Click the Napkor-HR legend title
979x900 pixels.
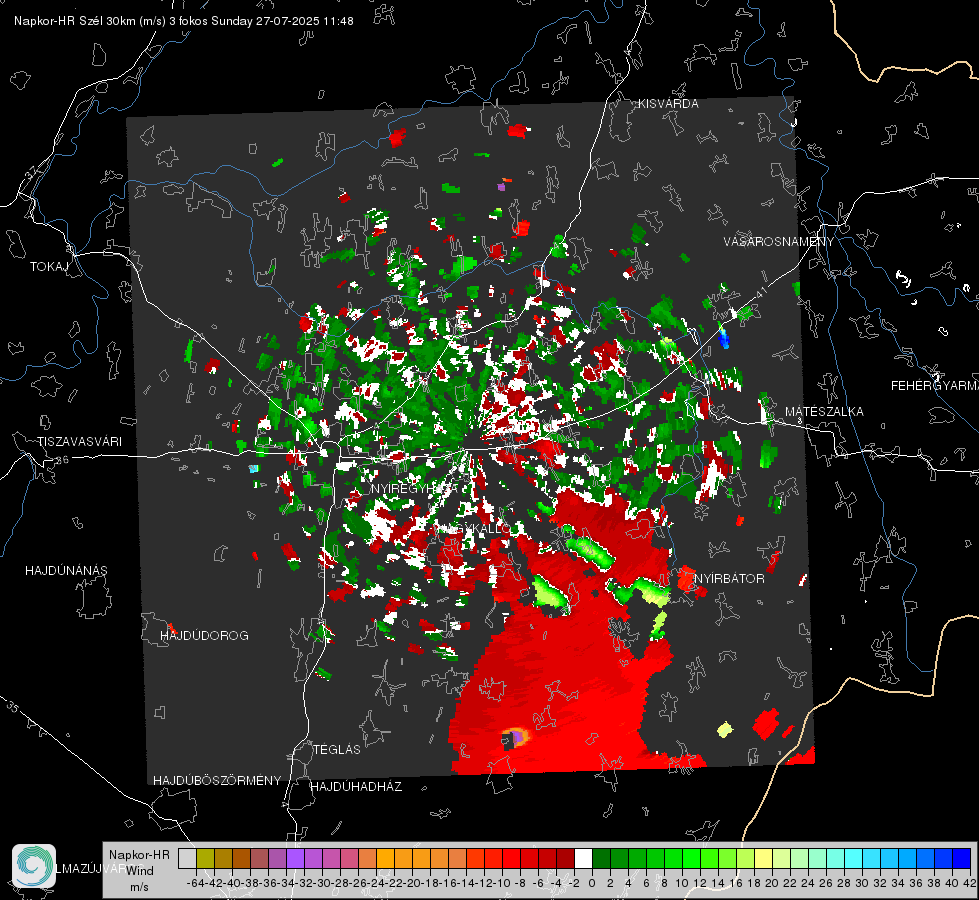click(139, 855)
